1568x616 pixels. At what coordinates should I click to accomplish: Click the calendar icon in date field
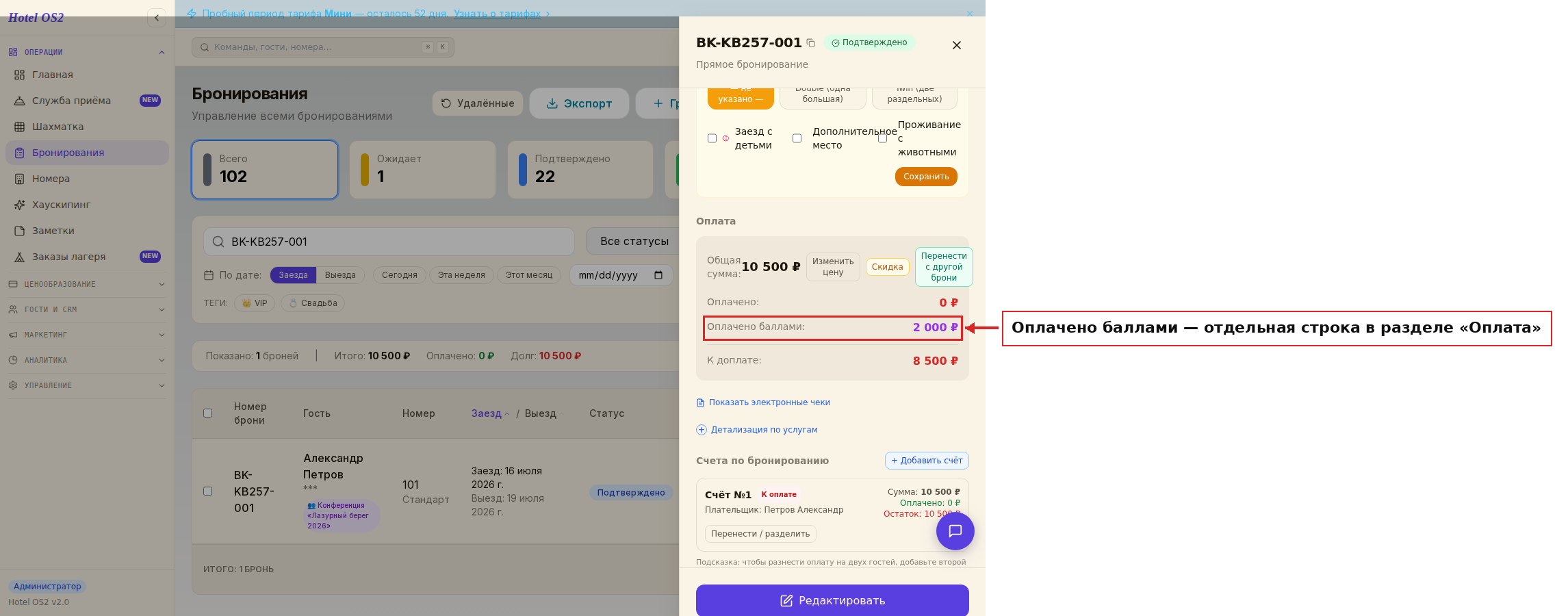tap(658, 275)
